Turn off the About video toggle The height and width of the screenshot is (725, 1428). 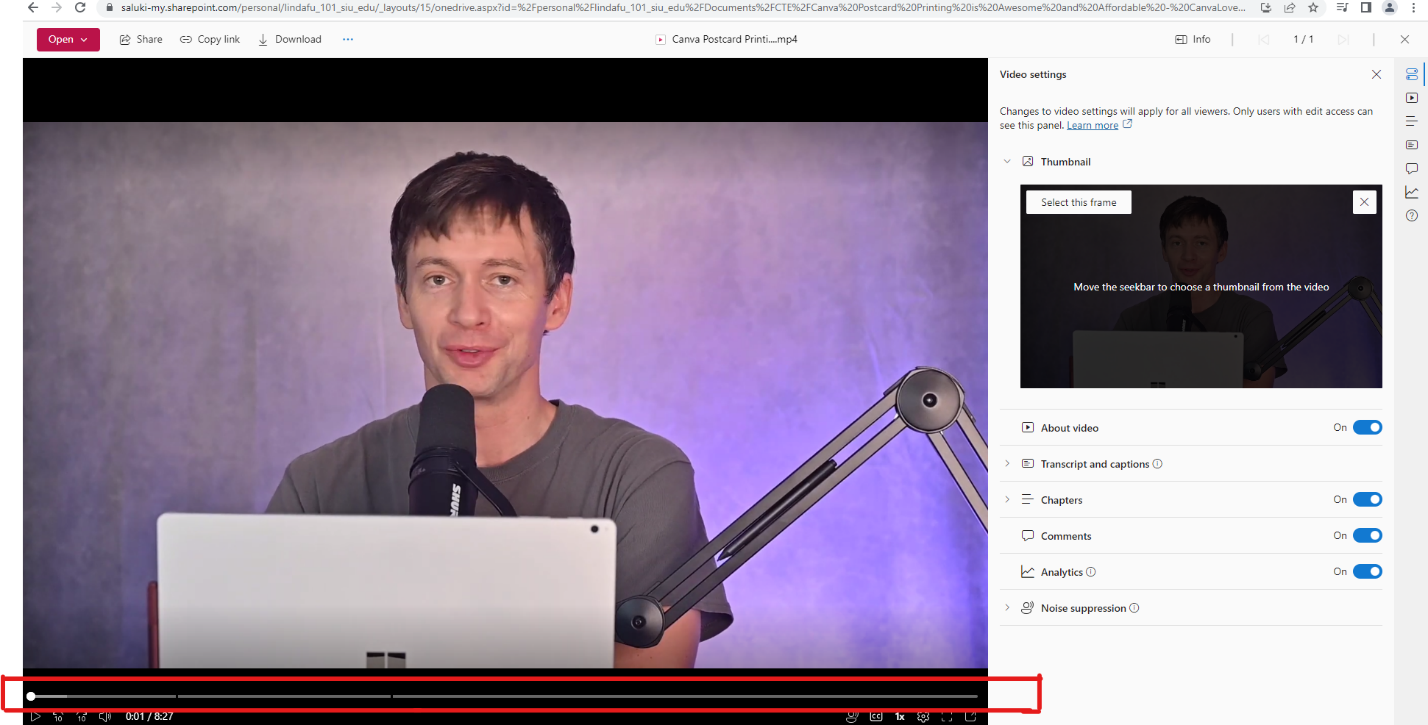coord(1367,427)
